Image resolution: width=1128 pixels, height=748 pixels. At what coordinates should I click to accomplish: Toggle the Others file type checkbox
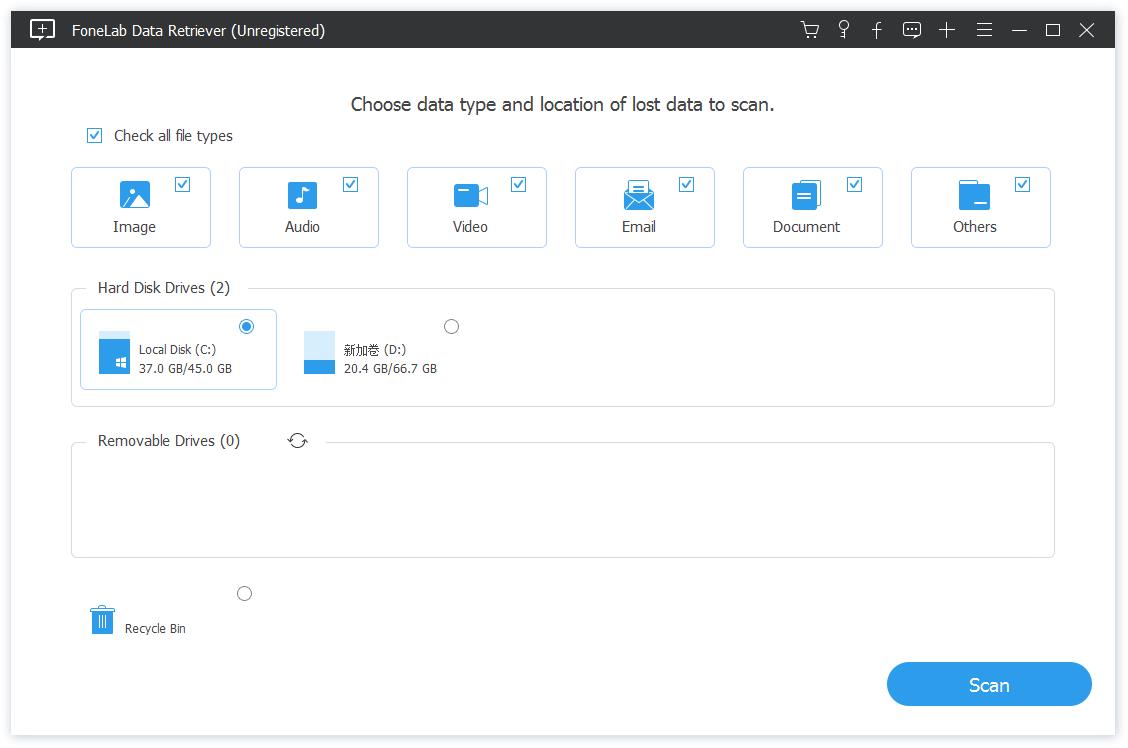point(1022,184)
